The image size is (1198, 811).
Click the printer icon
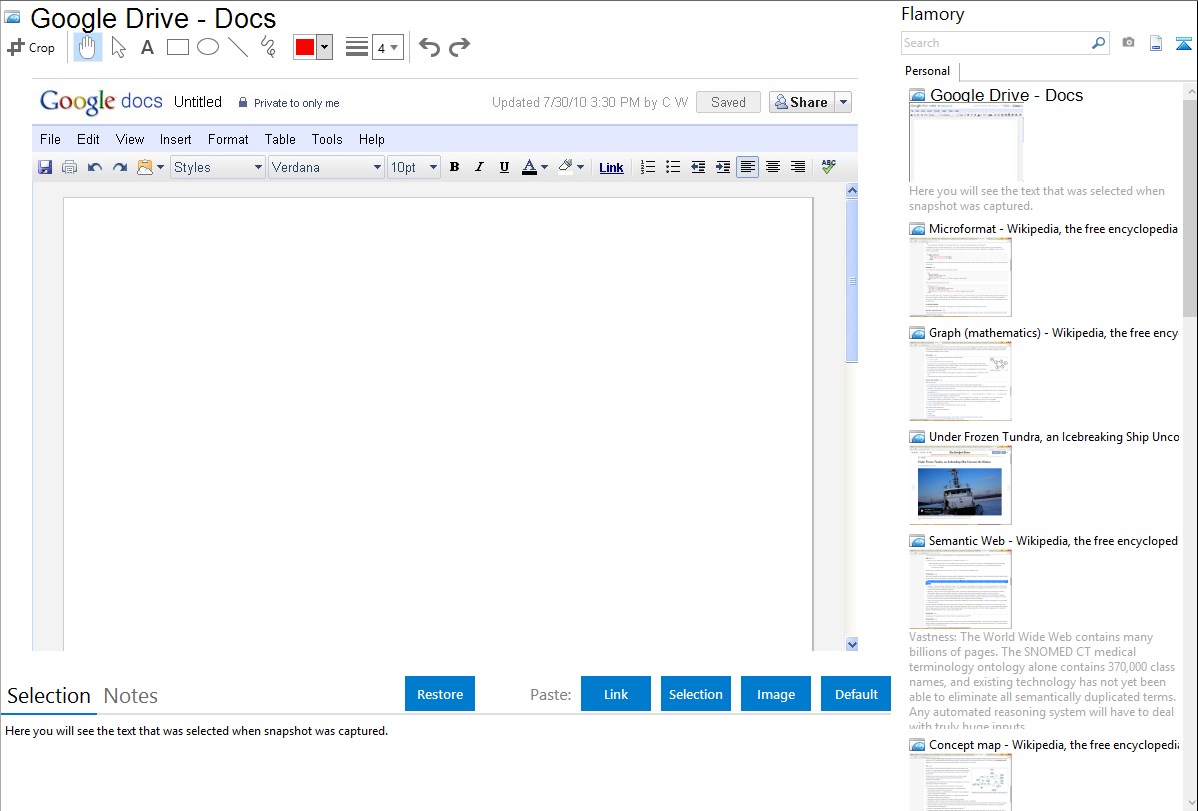coord(70,167)
